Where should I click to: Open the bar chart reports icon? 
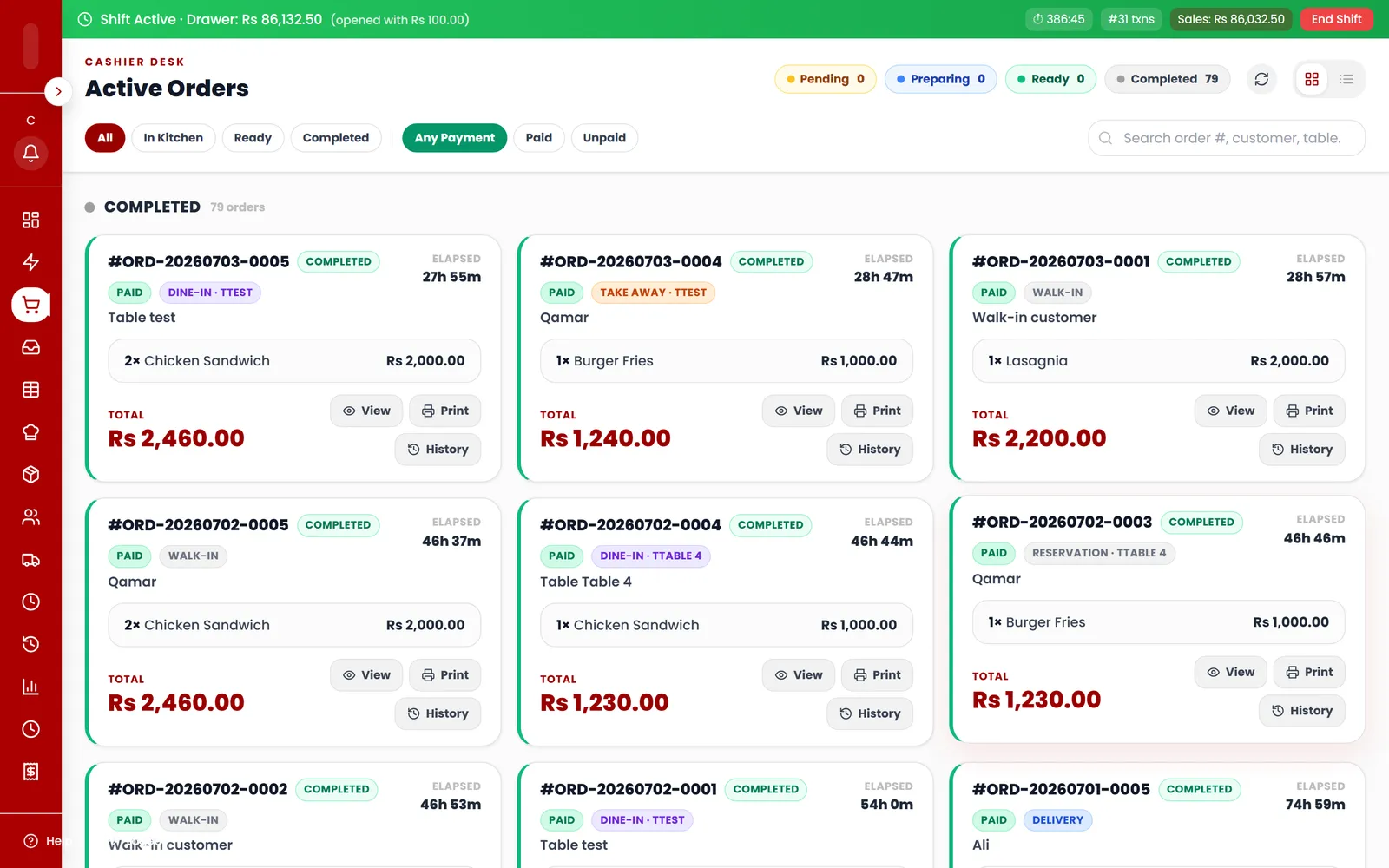pos(30,687)
